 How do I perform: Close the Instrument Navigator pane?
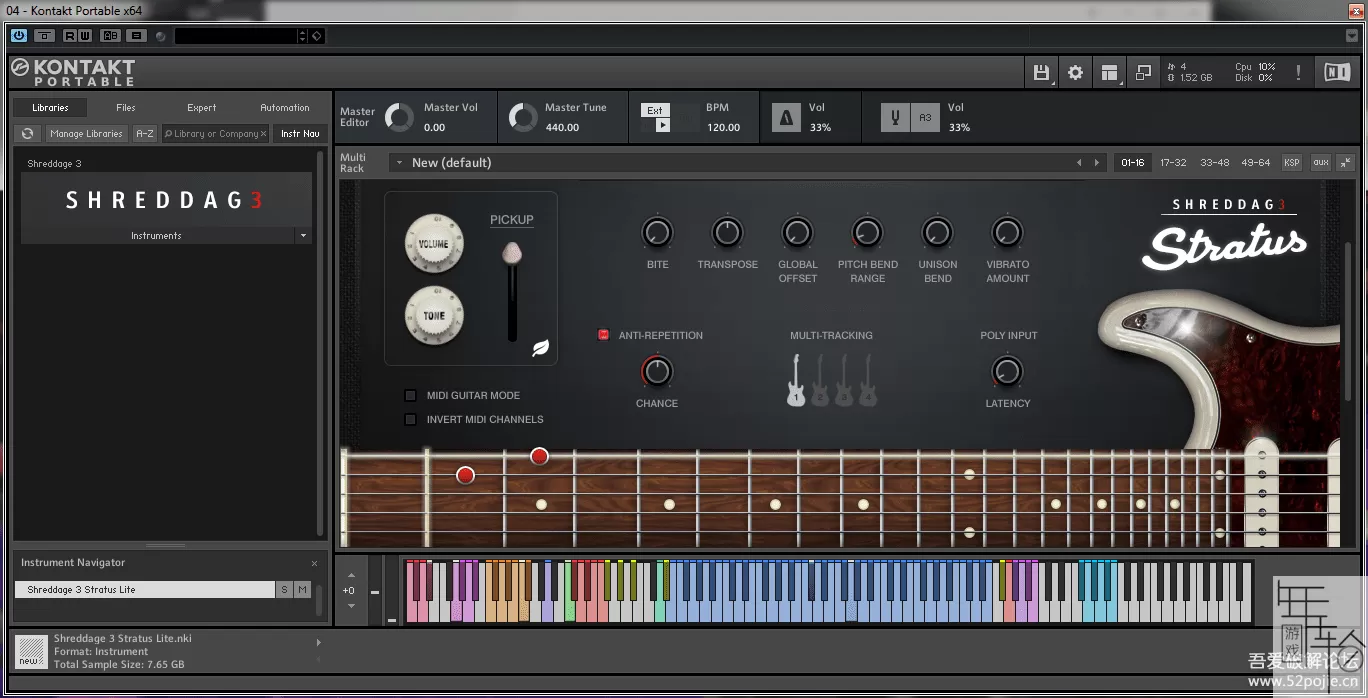point(314,563)
